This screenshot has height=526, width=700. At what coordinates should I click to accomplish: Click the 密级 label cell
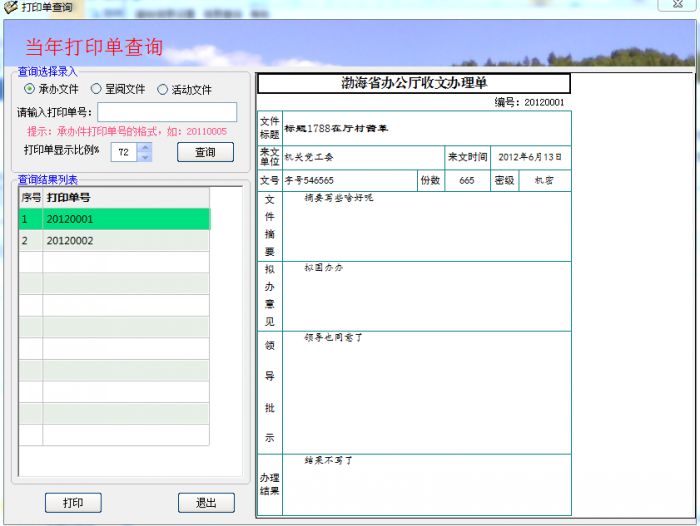(504, 180)
